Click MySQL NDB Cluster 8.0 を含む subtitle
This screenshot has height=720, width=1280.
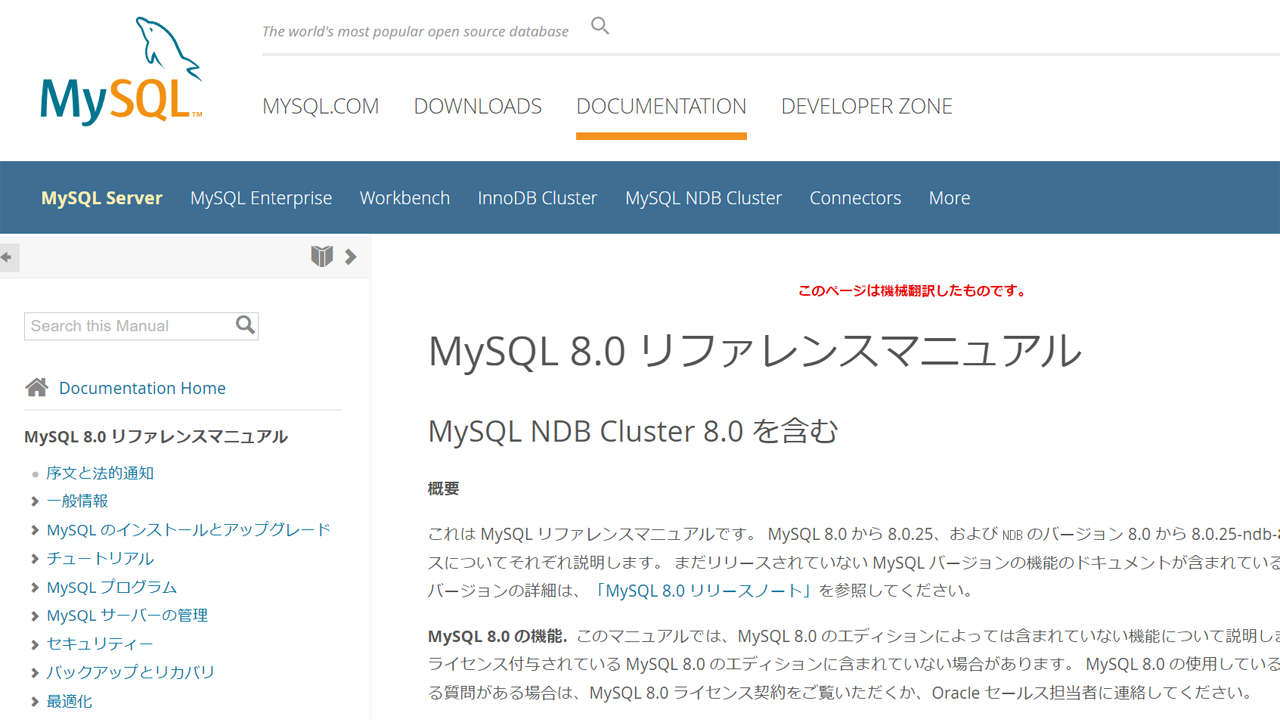[633, 431]
